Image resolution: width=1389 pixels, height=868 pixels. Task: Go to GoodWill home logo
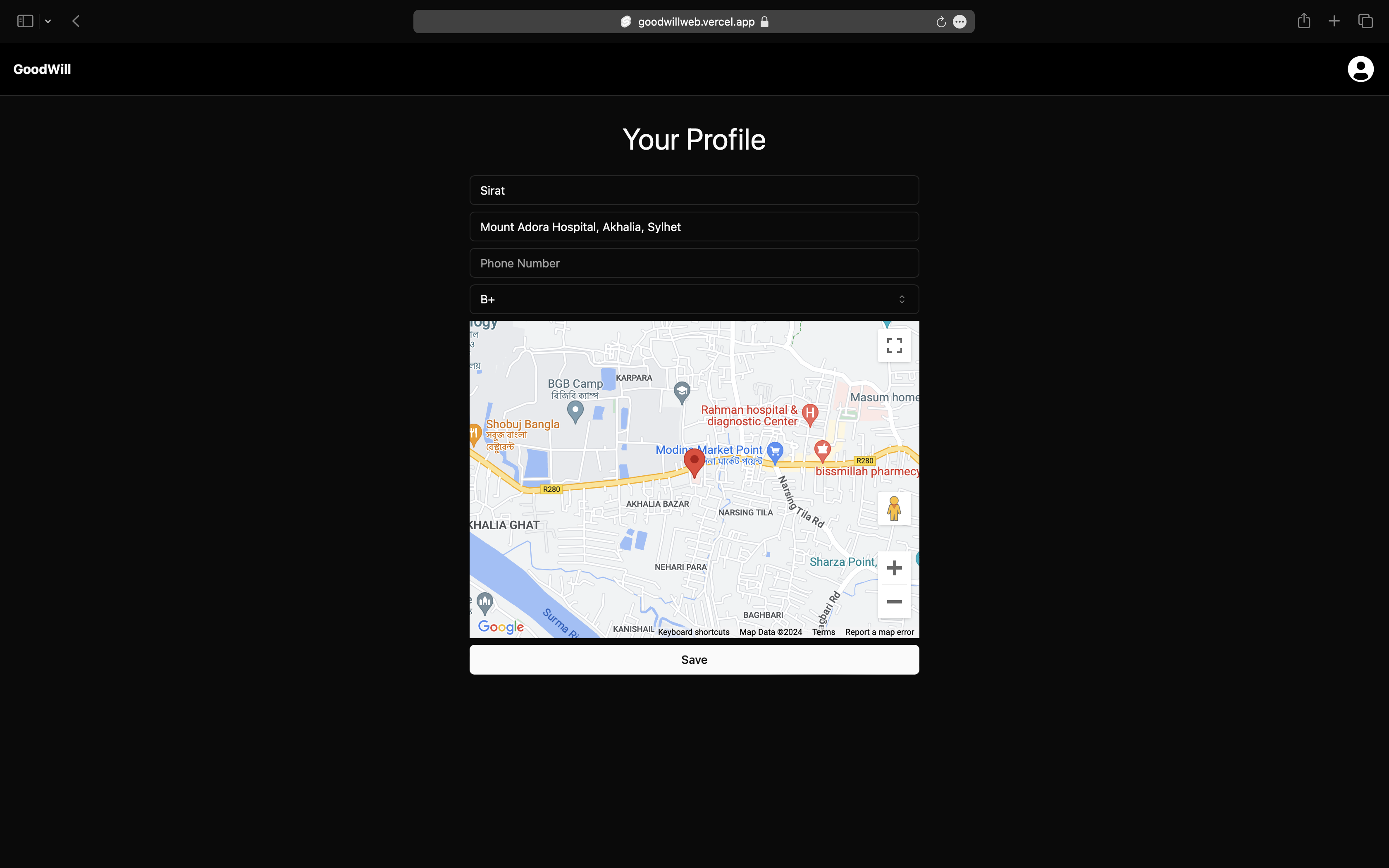point(42,69)
